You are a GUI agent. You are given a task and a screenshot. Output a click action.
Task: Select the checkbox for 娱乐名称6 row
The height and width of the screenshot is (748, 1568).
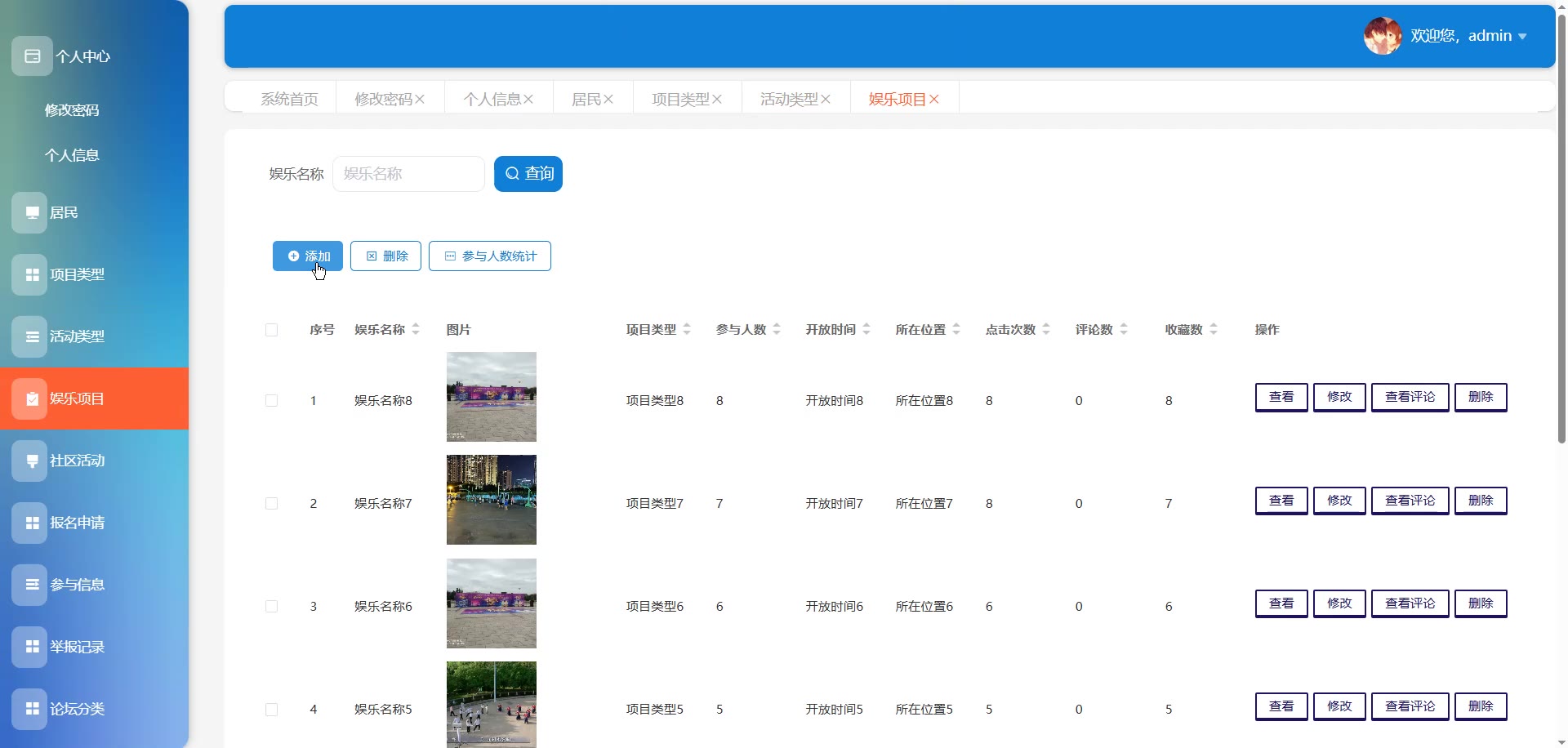point(272,607)
